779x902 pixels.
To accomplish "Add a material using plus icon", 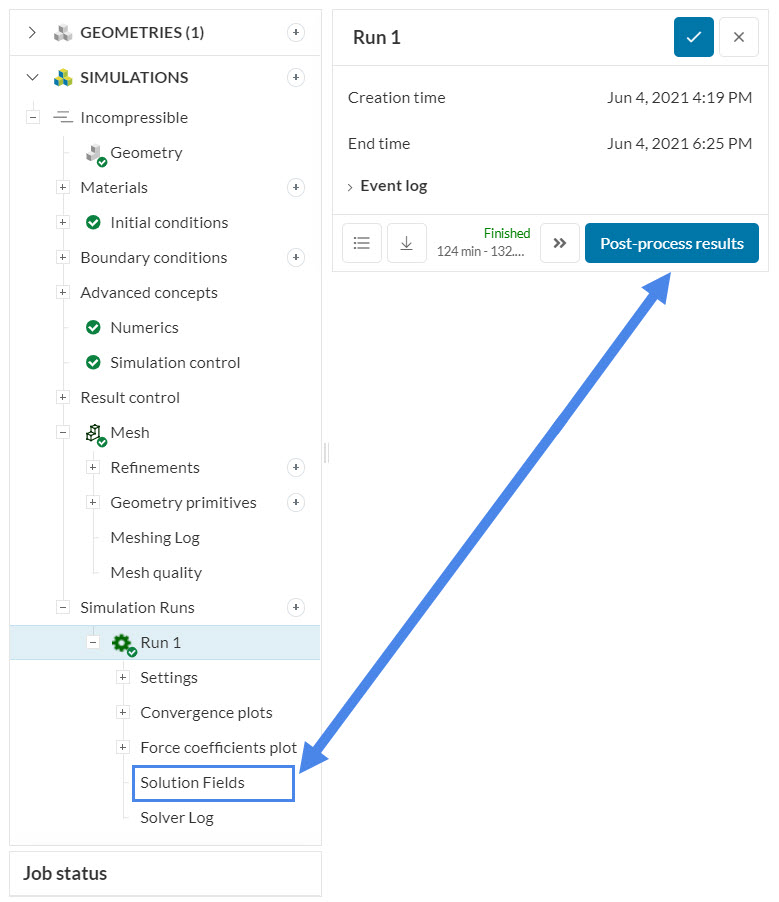I will click(296, 188).
